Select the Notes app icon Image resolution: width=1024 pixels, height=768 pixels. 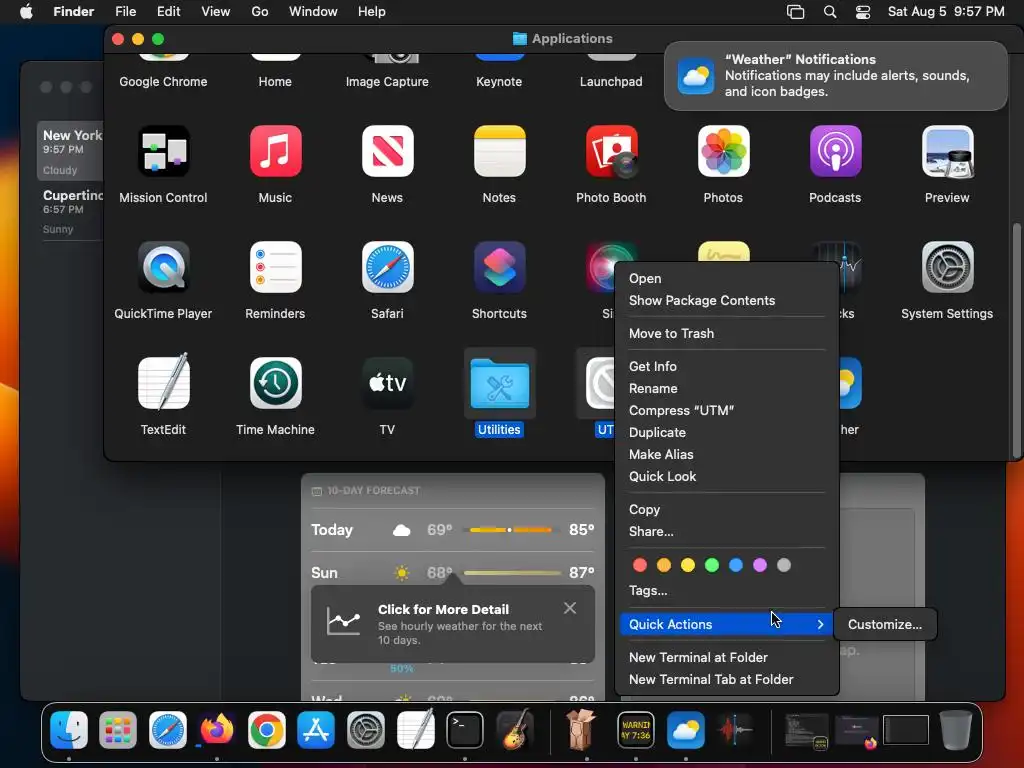pos(500,152)
